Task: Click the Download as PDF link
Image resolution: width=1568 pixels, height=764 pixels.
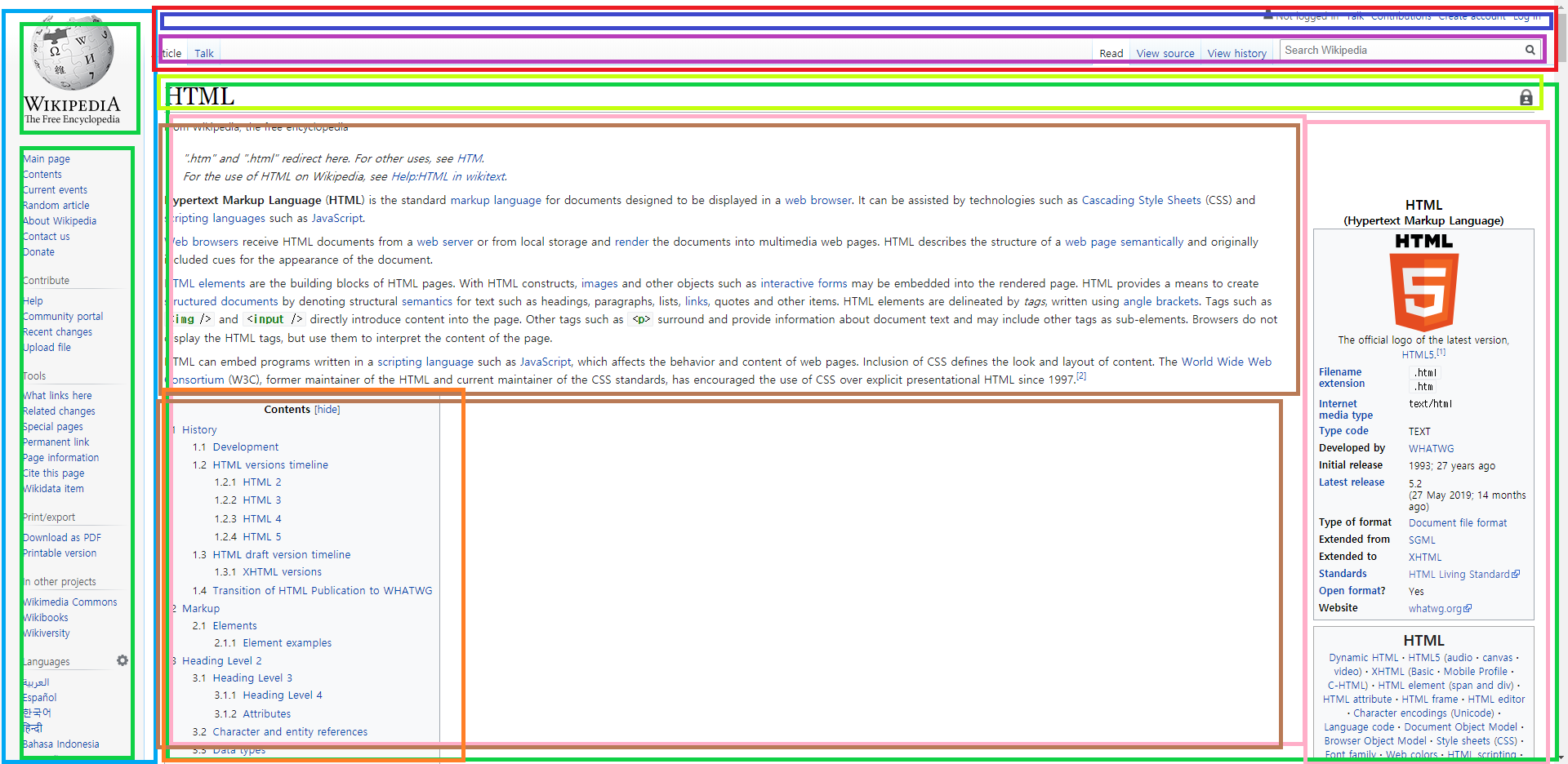Action: (x=62, y=538)
